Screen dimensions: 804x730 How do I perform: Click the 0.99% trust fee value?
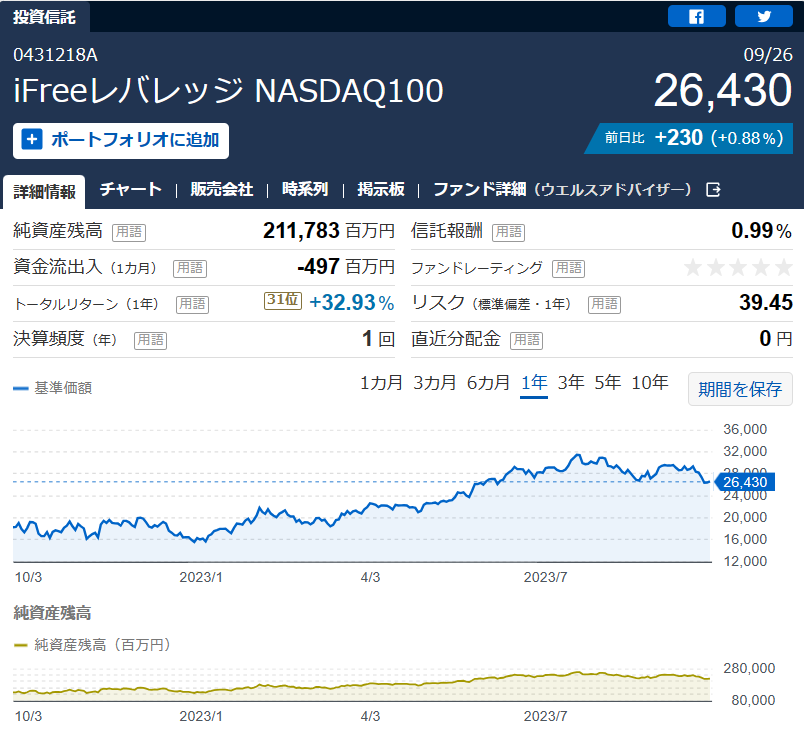(x=761, y=231)
